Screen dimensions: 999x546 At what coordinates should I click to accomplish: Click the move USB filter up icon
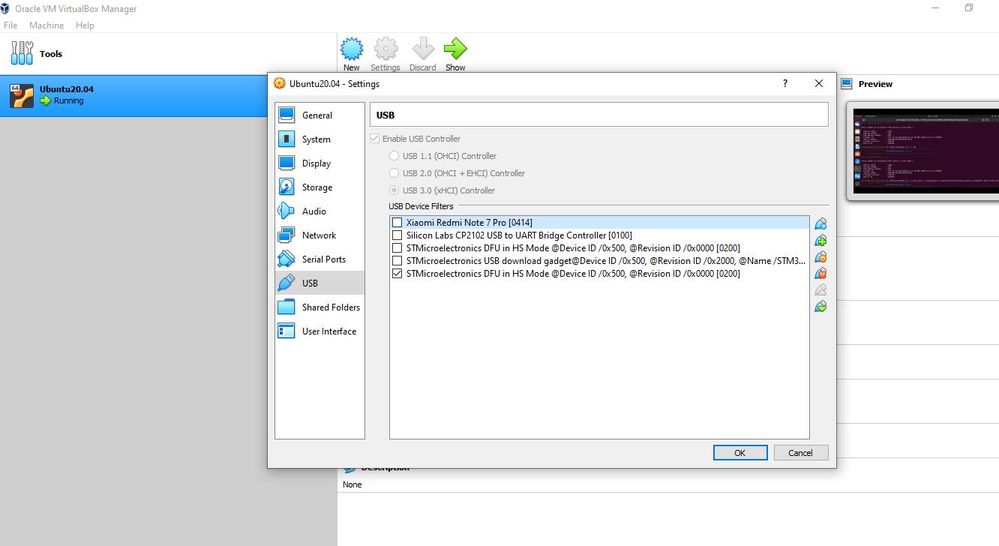coord(821,290)
